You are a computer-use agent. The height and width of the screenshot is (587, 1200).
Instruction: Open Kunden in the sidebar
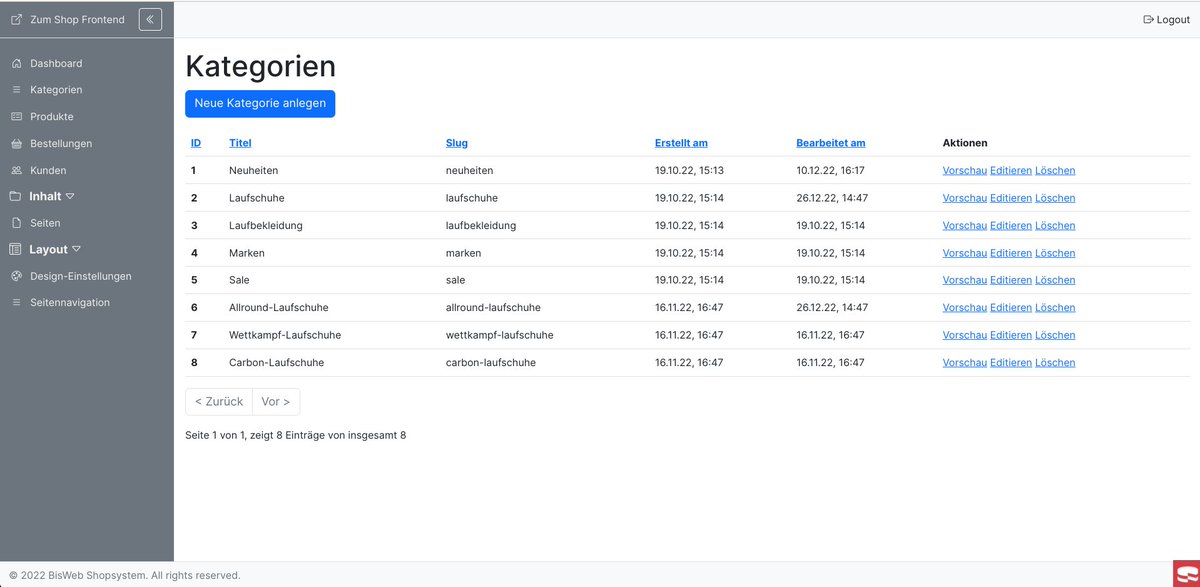(x=48, y=170)
